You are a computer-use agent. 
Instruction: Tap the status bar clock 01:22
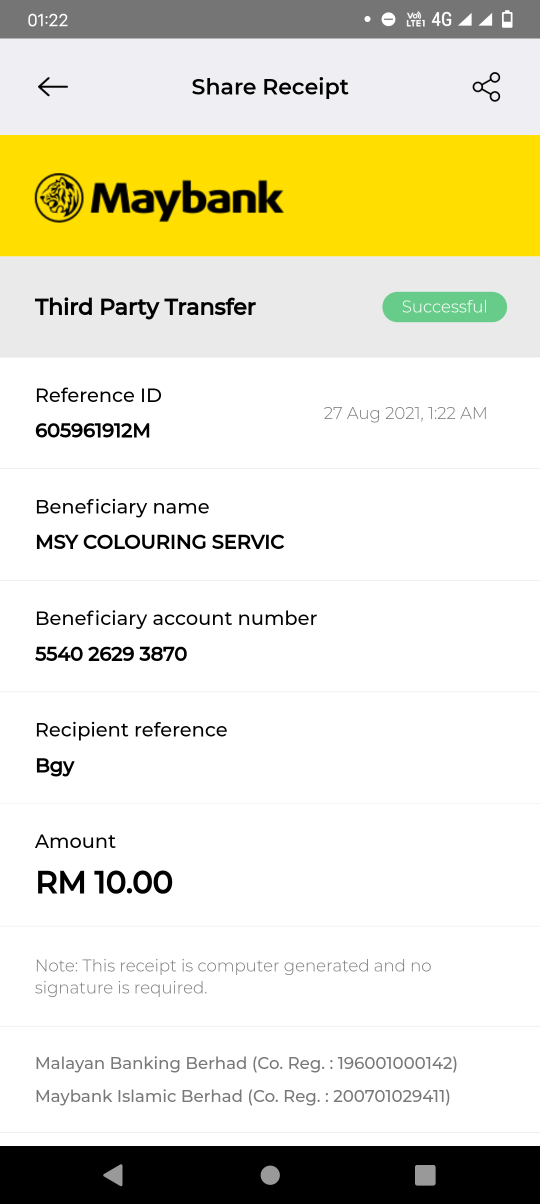tap(48, 20)
